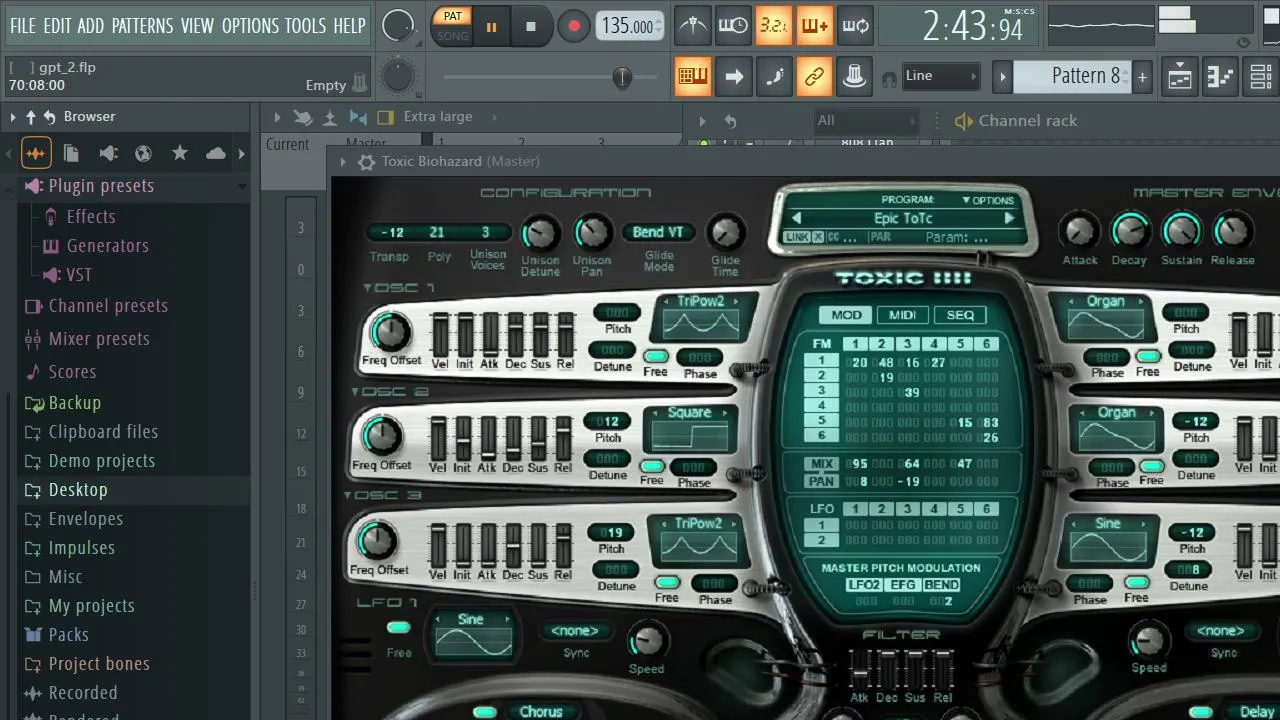Toggle OSC 3 Free switch on left
This screenshot has height=720, width=1280.
[667, 582]
